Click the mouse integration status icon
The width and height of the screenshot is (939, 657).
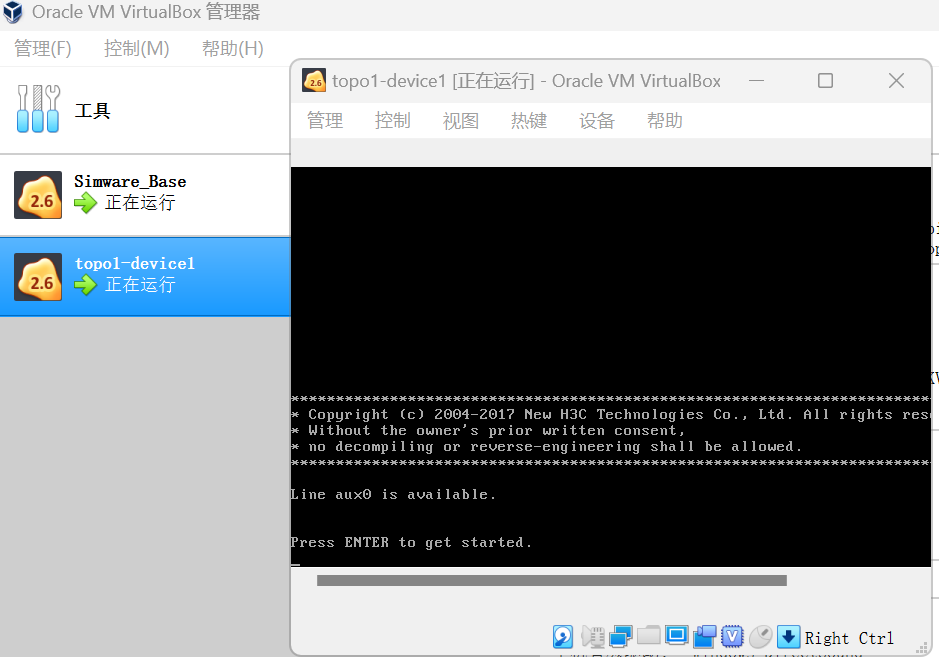[761, 637]
